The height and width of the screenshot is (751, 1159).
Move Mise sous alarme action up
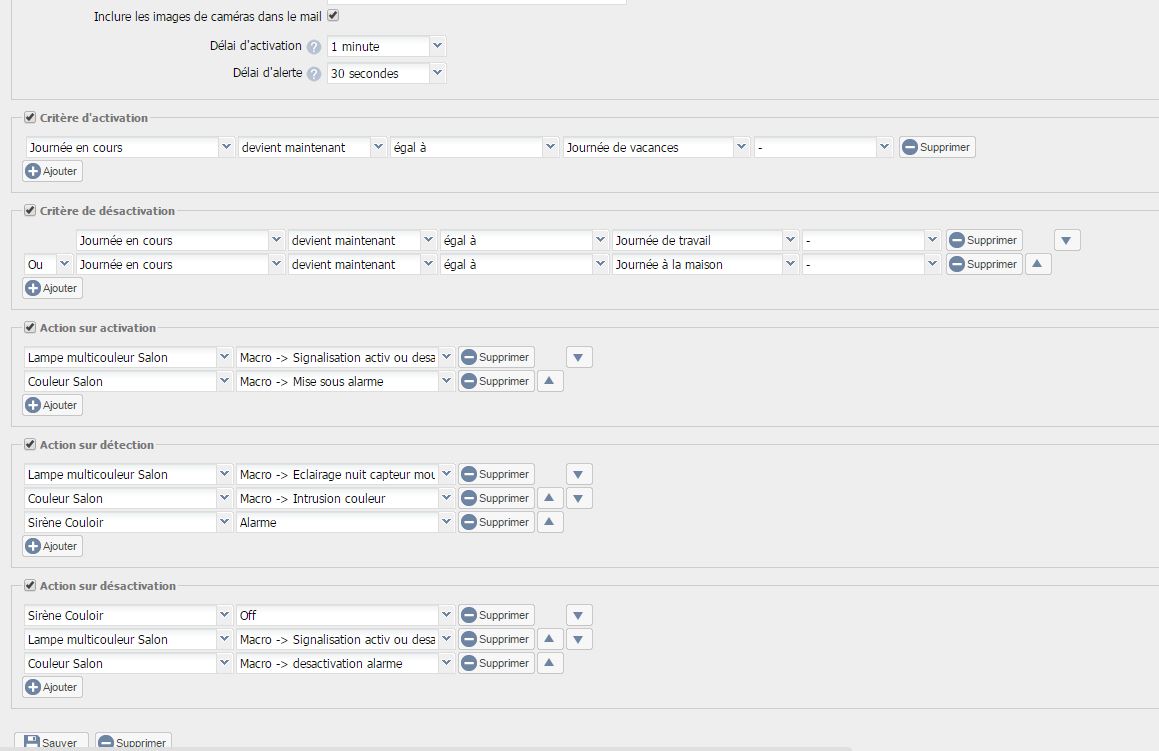point(550,381)
